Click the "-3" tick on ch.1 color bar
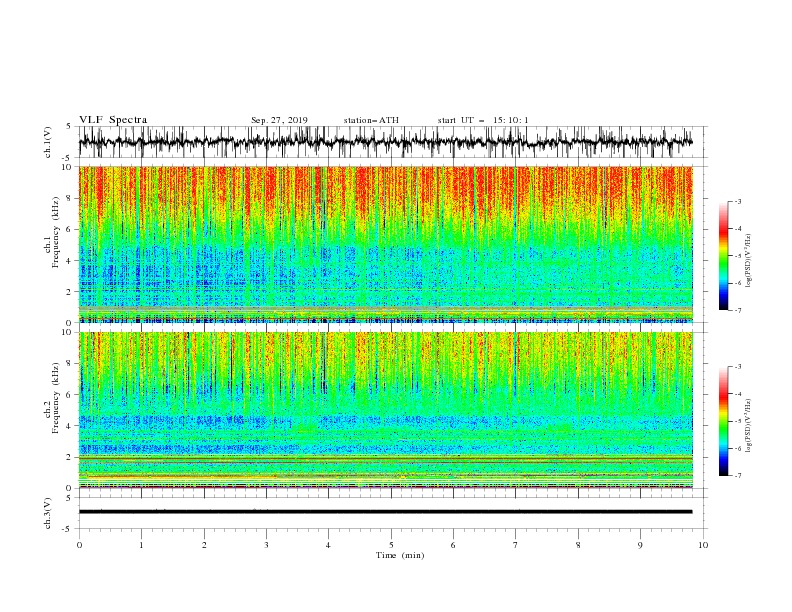The width and height of the screenshot is (792, 612). click(737, 201)
